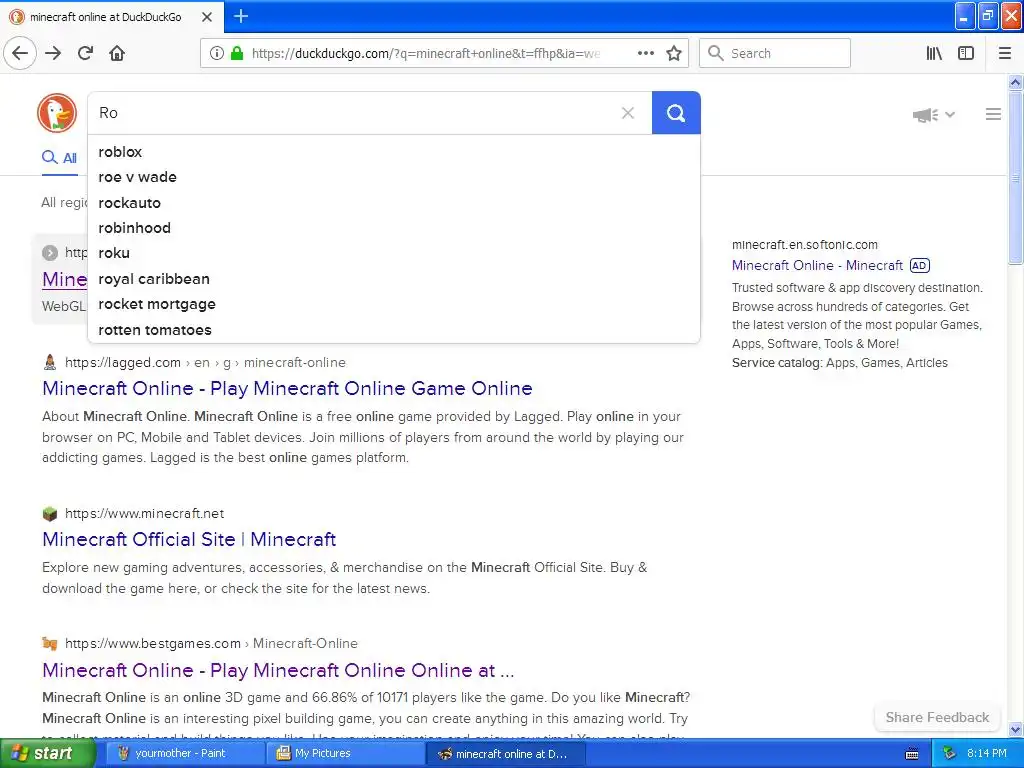1024x768 pixels.
Task: Click the system tray icon near the clock
Action: pos(949,754)
